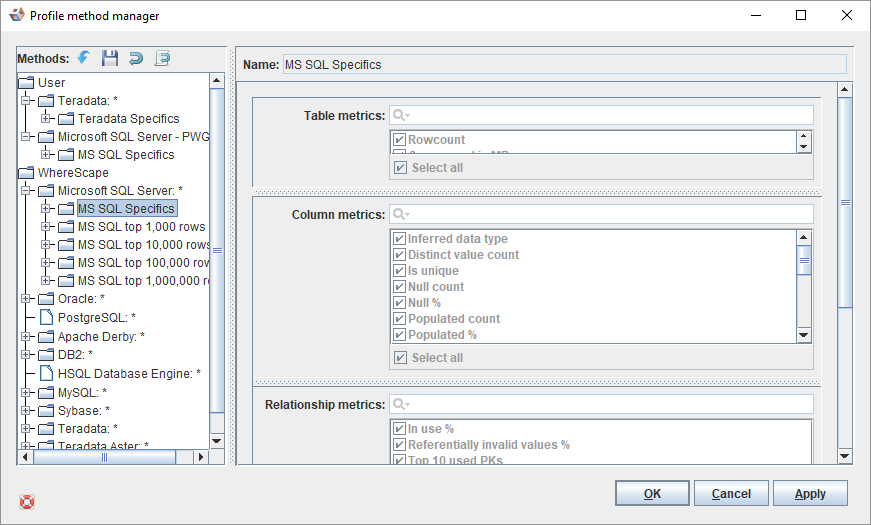
Task: Open help via the lifebuoy icon
Action: point(27,501)
